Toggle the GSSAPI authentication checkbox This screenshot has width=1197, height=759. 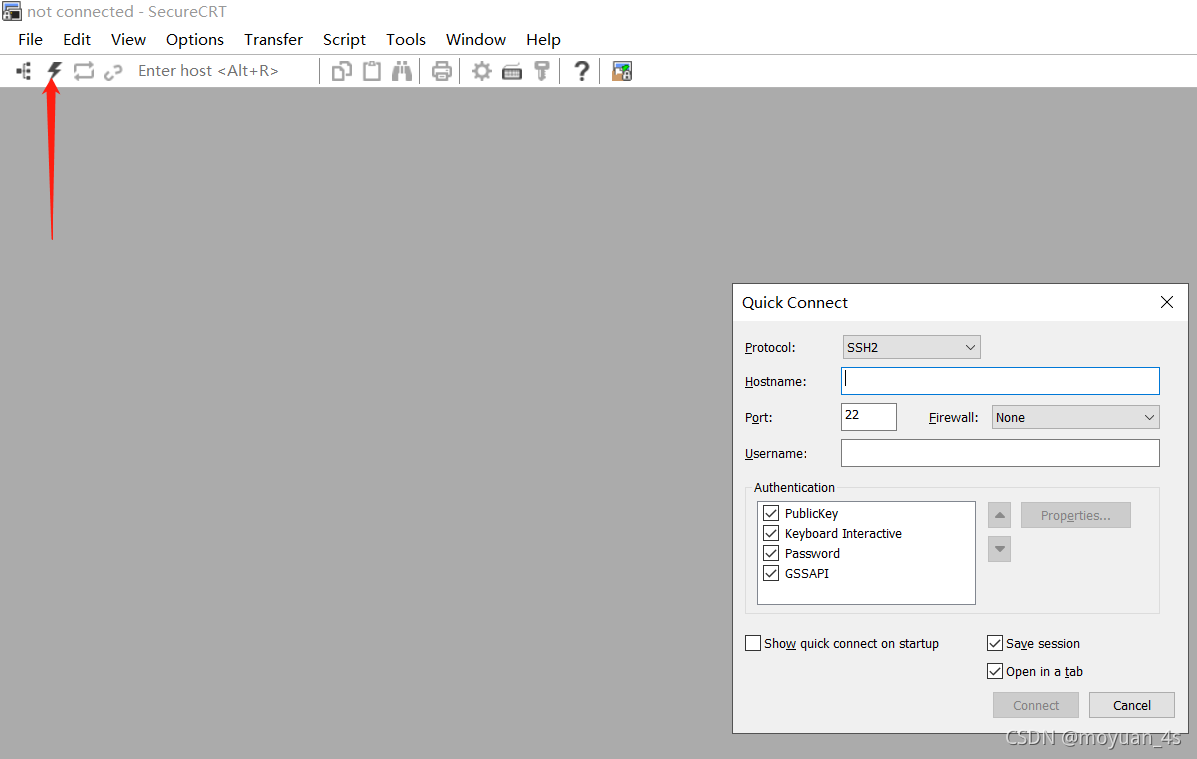point(771,573)
